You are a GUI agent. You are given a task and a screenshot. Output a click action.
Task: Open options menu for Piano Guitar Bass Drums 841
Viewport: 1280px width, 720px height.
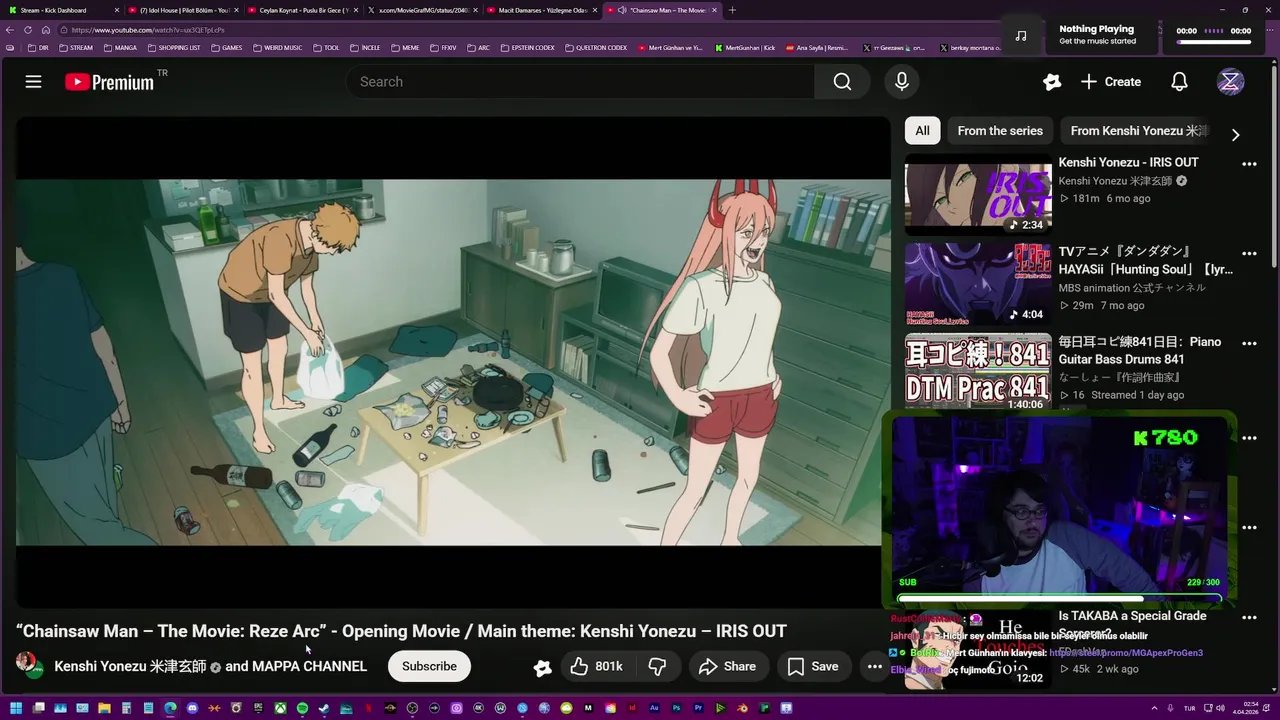click(1249, 344)
